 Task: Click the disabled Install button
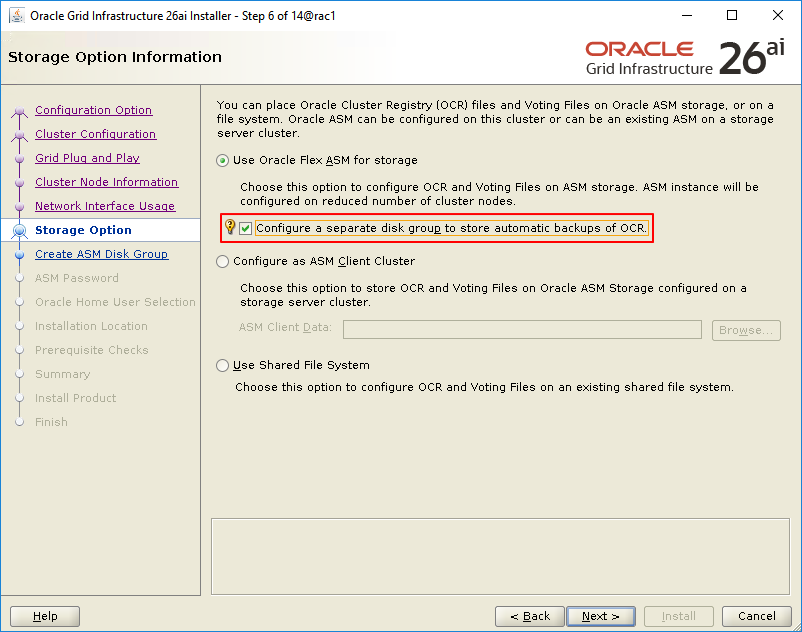tap(679, 616)
